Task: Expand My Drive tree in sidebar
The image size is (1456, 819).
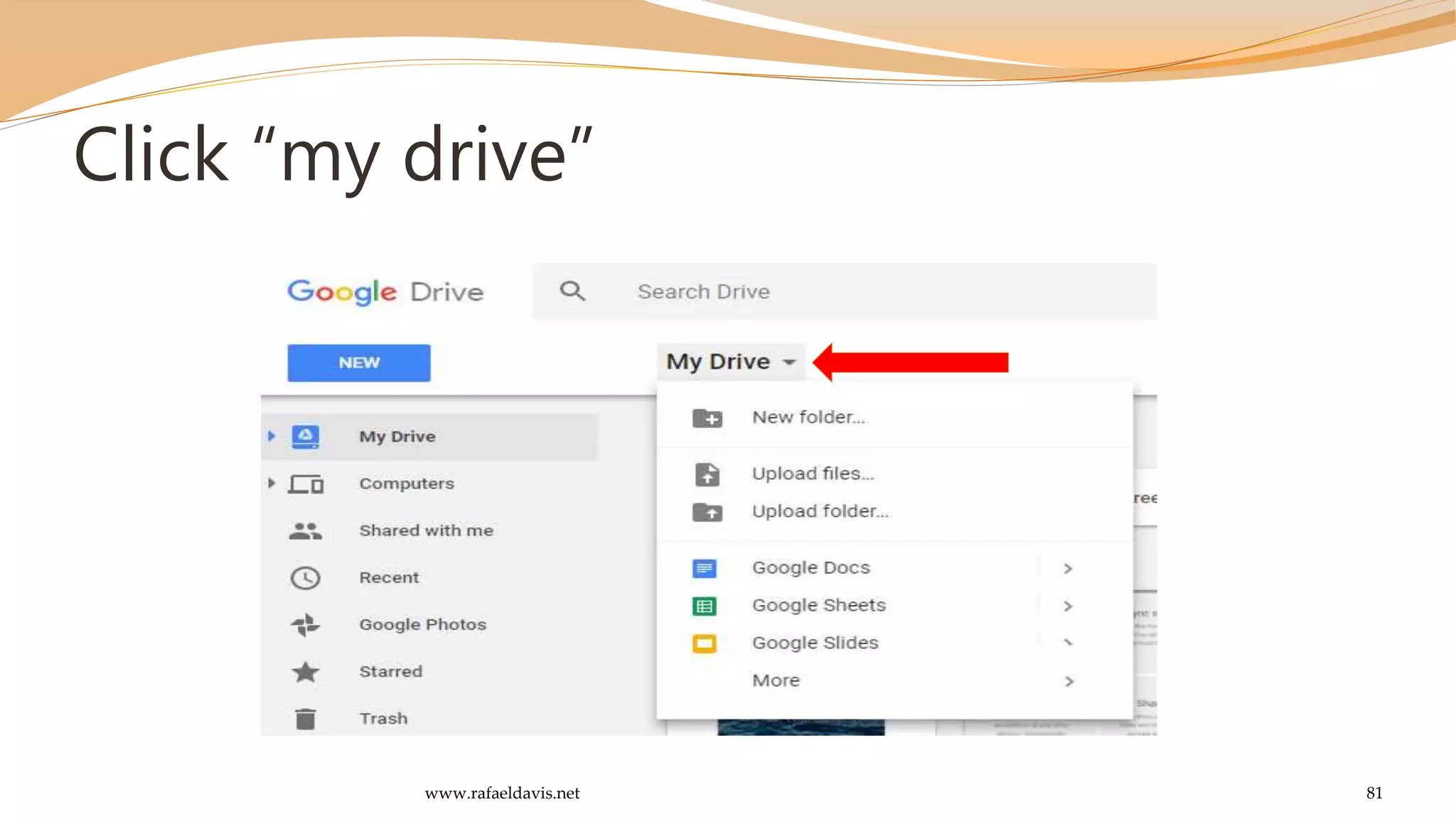Action: click(272, 436)
